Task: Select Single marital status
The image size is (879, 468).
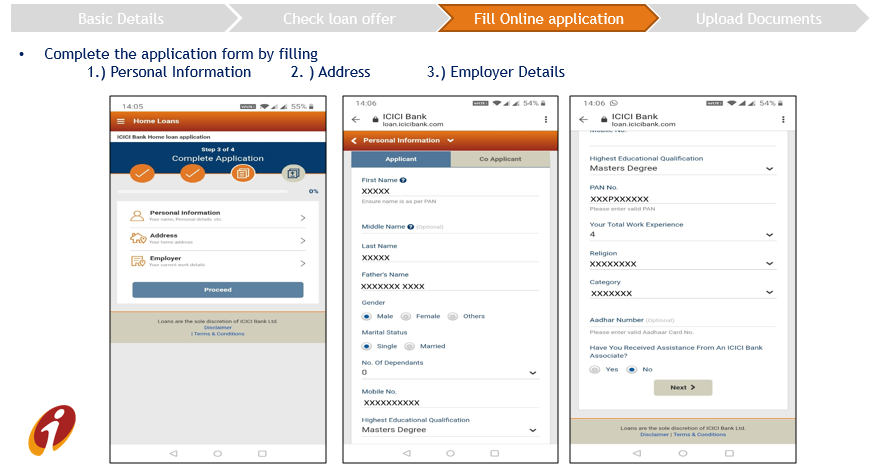Action: (367, 346)
